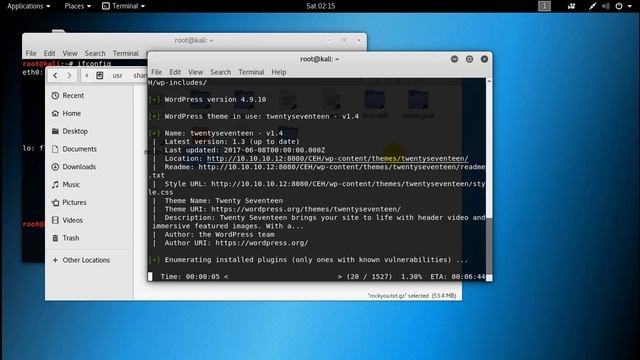Open Terminal menu in background terminal
Viewport: 640px width, 360px height.
(x=126, y=53)
